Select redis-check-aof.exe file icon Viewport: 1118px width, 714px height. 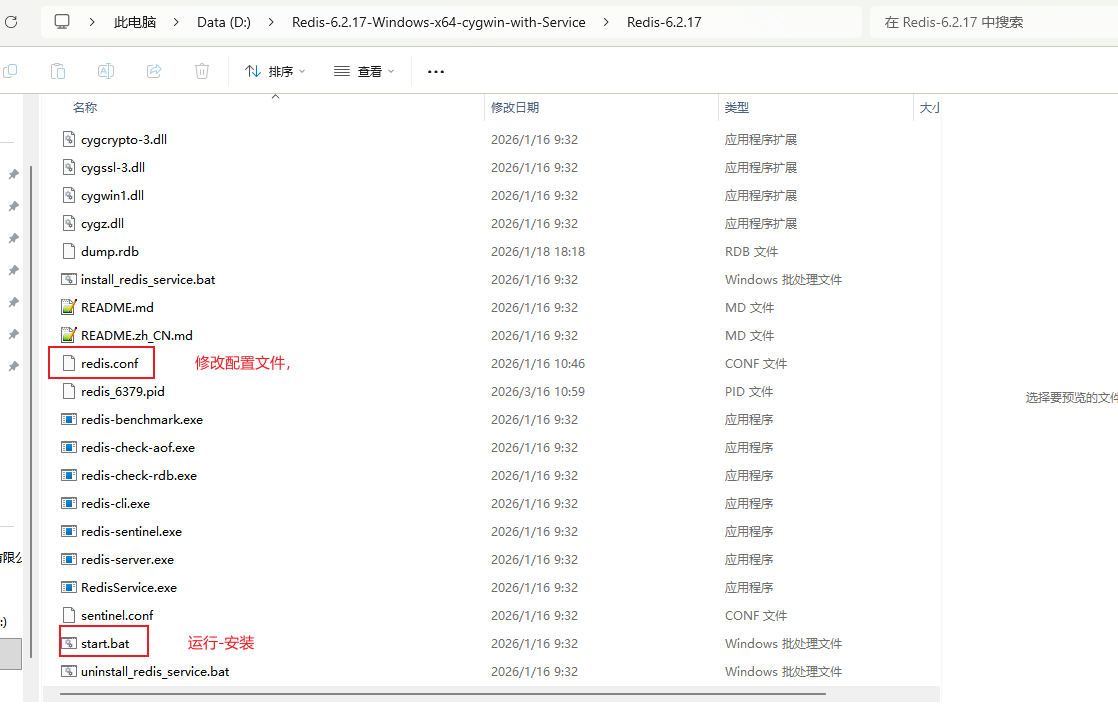coord(68,447)
